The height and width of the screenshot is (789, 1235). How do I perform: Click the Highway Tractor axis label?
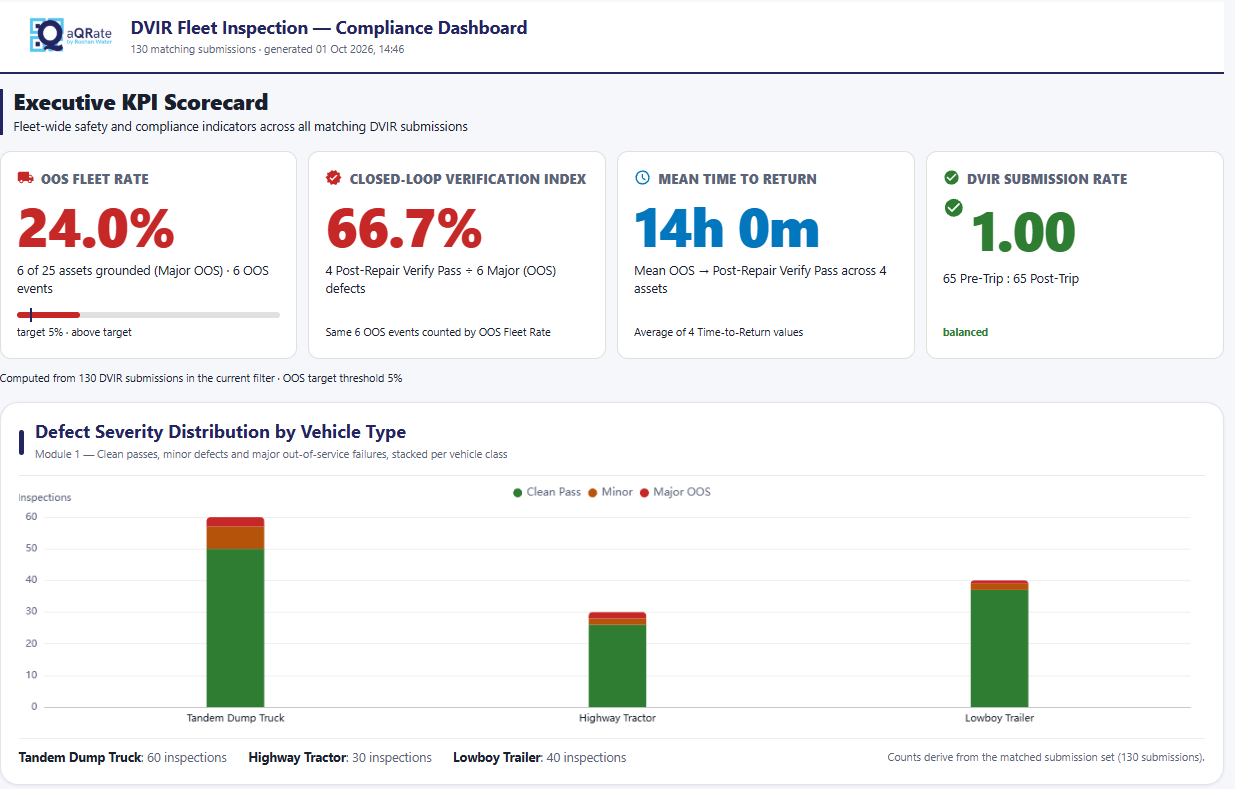[617, 718]
